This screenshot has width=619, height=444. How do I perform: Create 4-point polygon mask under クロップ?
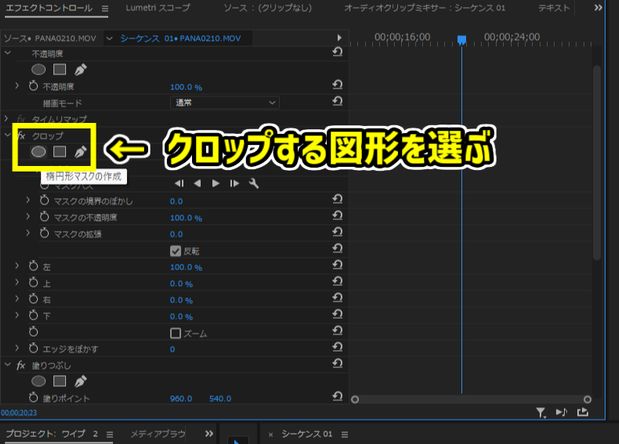(60, 152)
